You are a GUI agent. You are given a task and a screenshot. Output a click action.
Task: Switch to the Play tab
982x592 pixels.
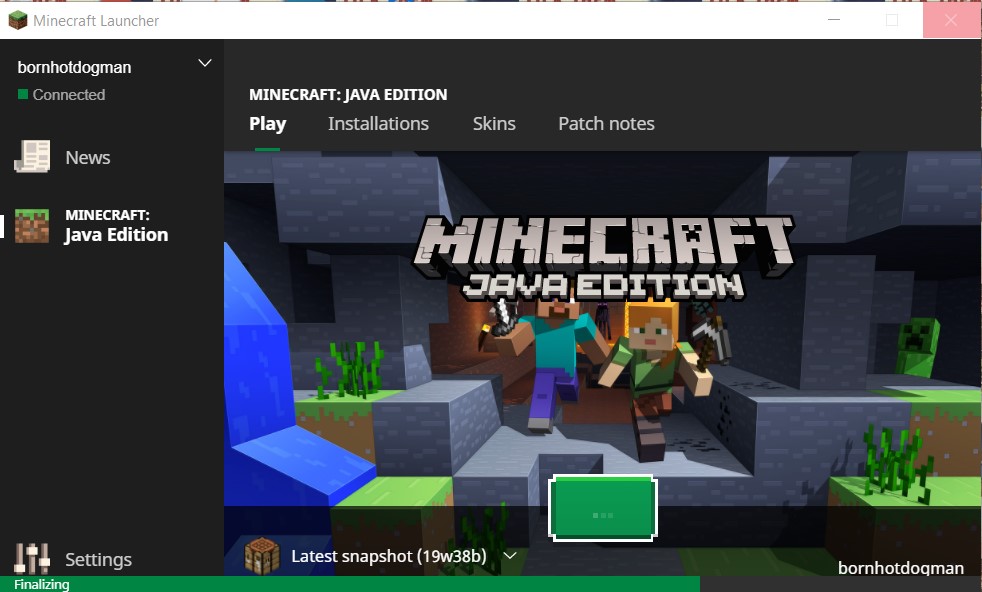(x=267, y=123)
